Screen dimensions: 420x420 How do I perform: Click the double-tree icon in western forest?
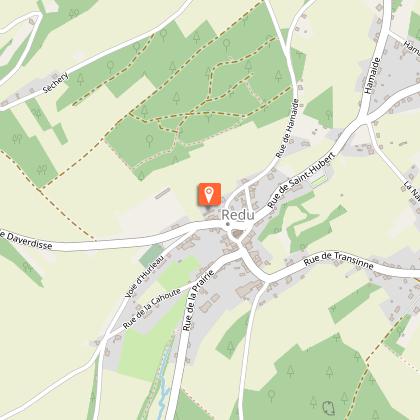tap(17, 138)
